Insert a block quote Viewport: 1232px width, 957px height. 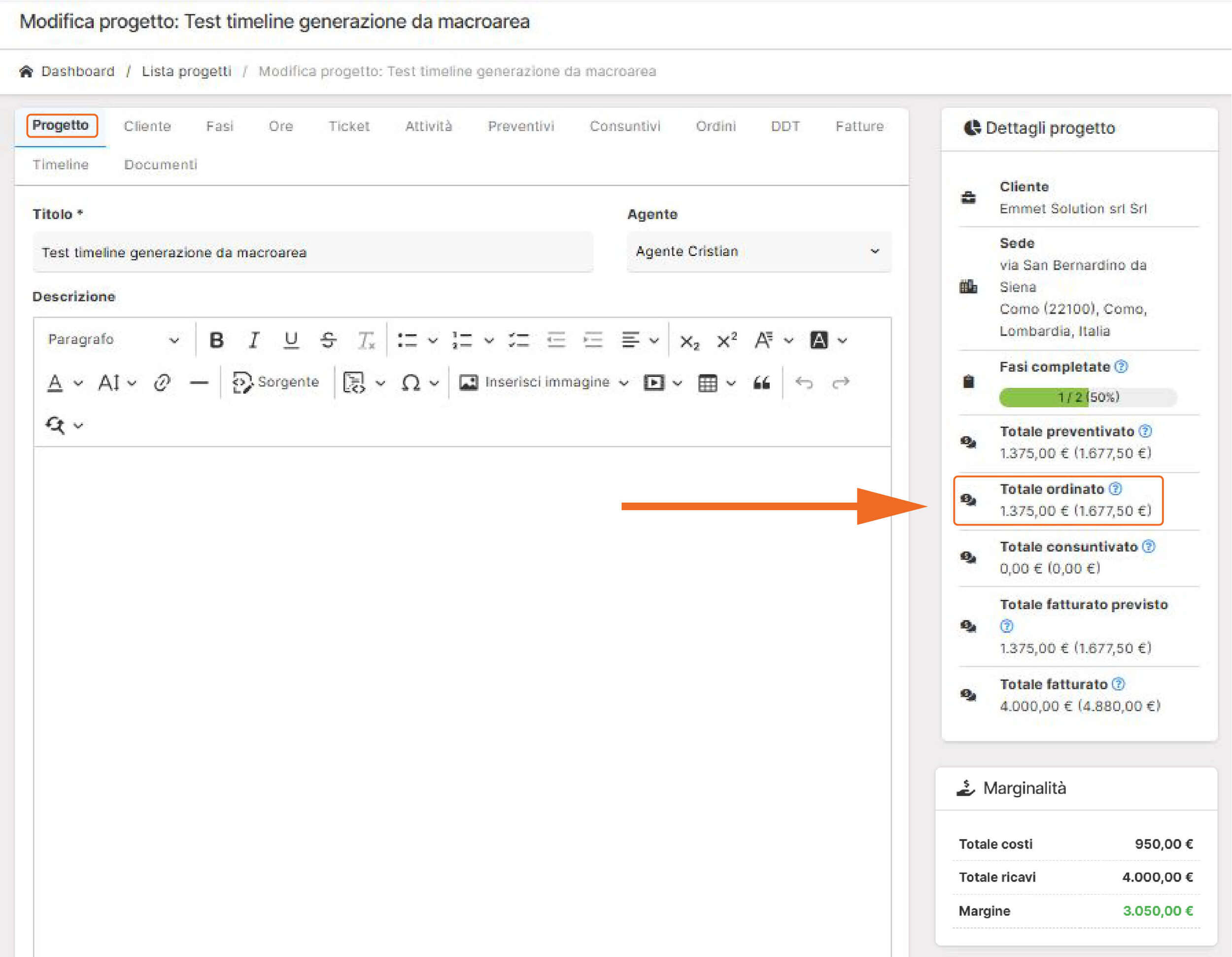[x=761, y=383]
